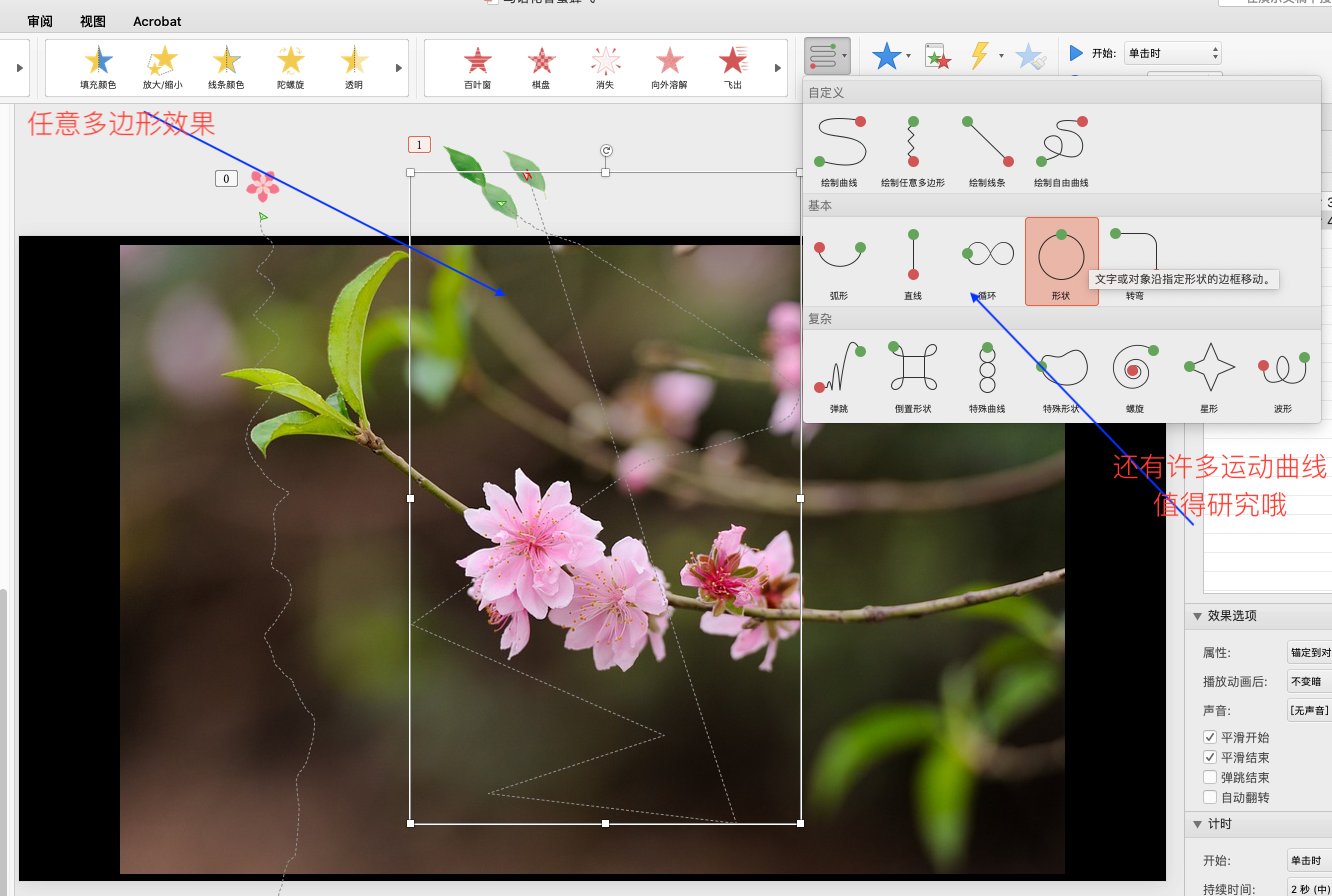
Task: Select the 弹跳 motion path
Action: (839, 375)
